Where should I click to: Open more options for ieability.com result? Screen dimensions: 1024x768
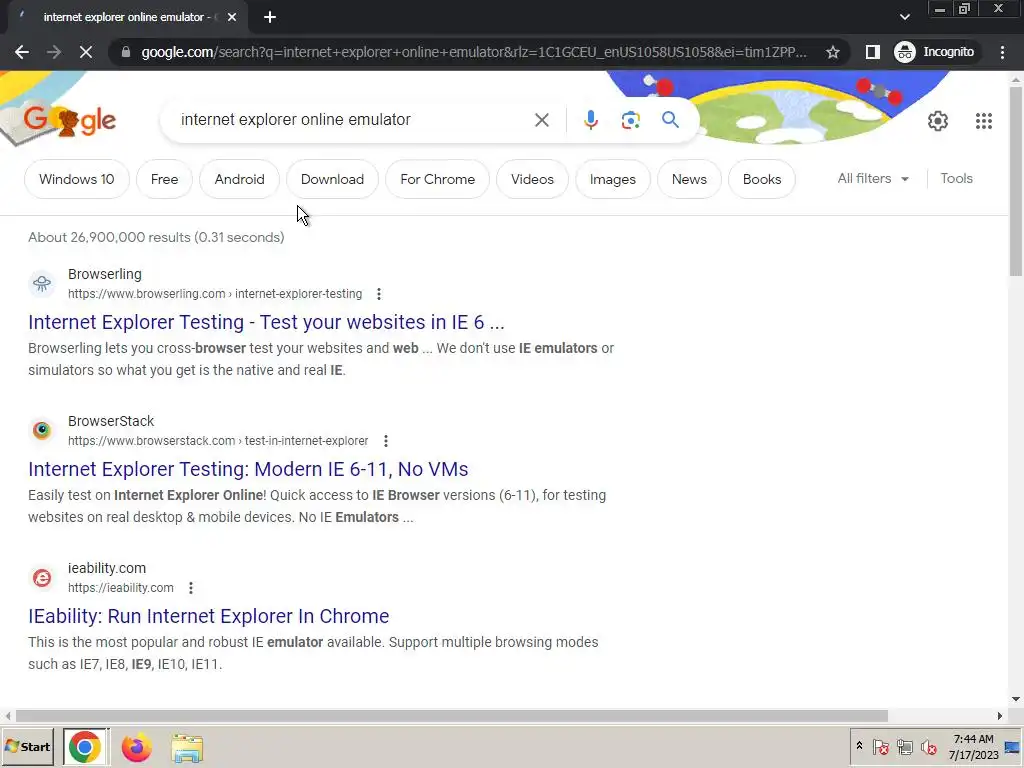191,588
